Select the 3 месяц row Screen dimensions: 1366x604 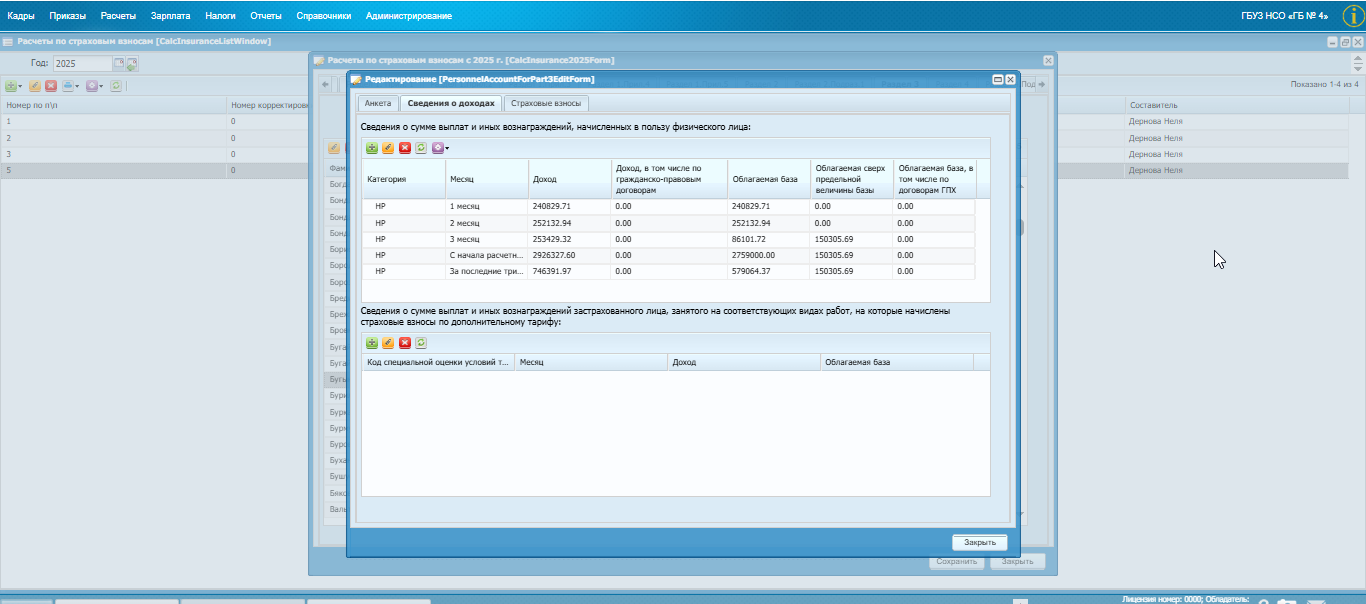[668, 239]
